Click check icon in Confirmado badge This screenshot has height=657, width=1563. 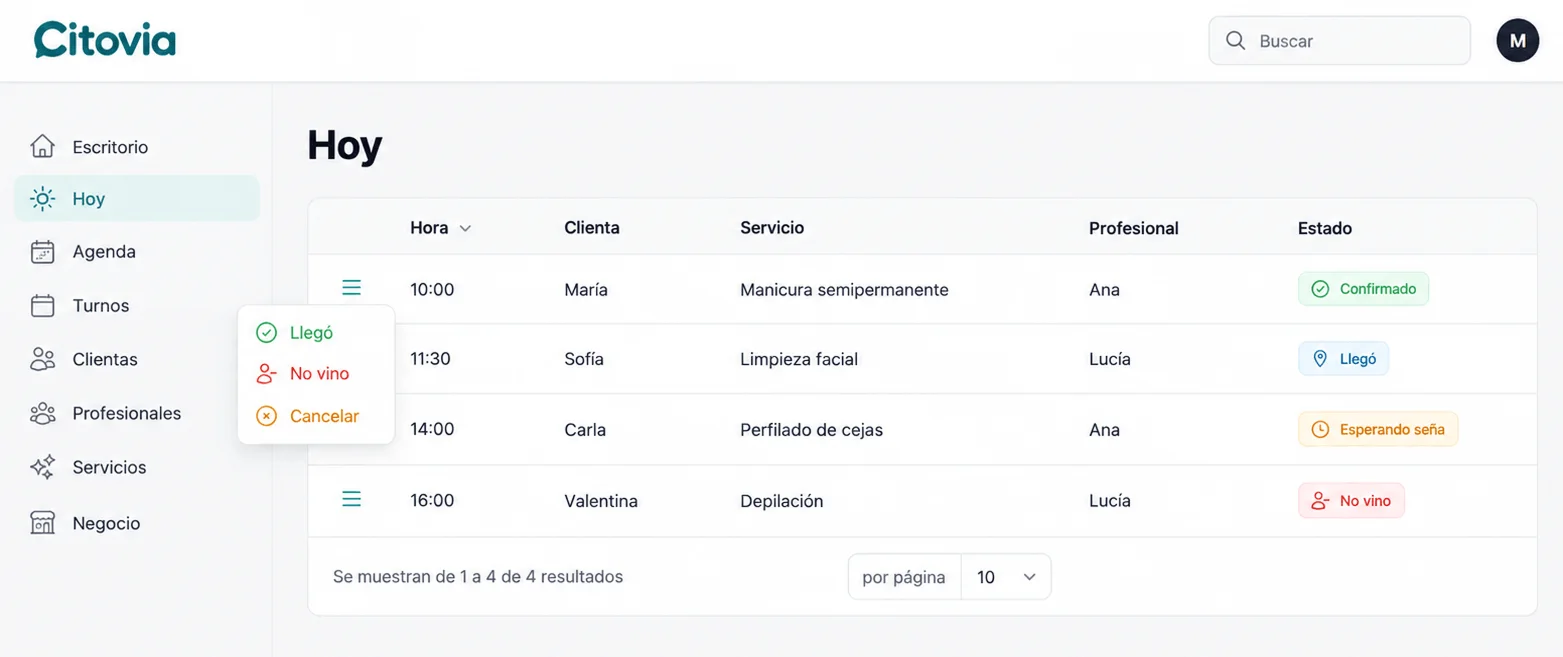click(x=1320, y=289)
